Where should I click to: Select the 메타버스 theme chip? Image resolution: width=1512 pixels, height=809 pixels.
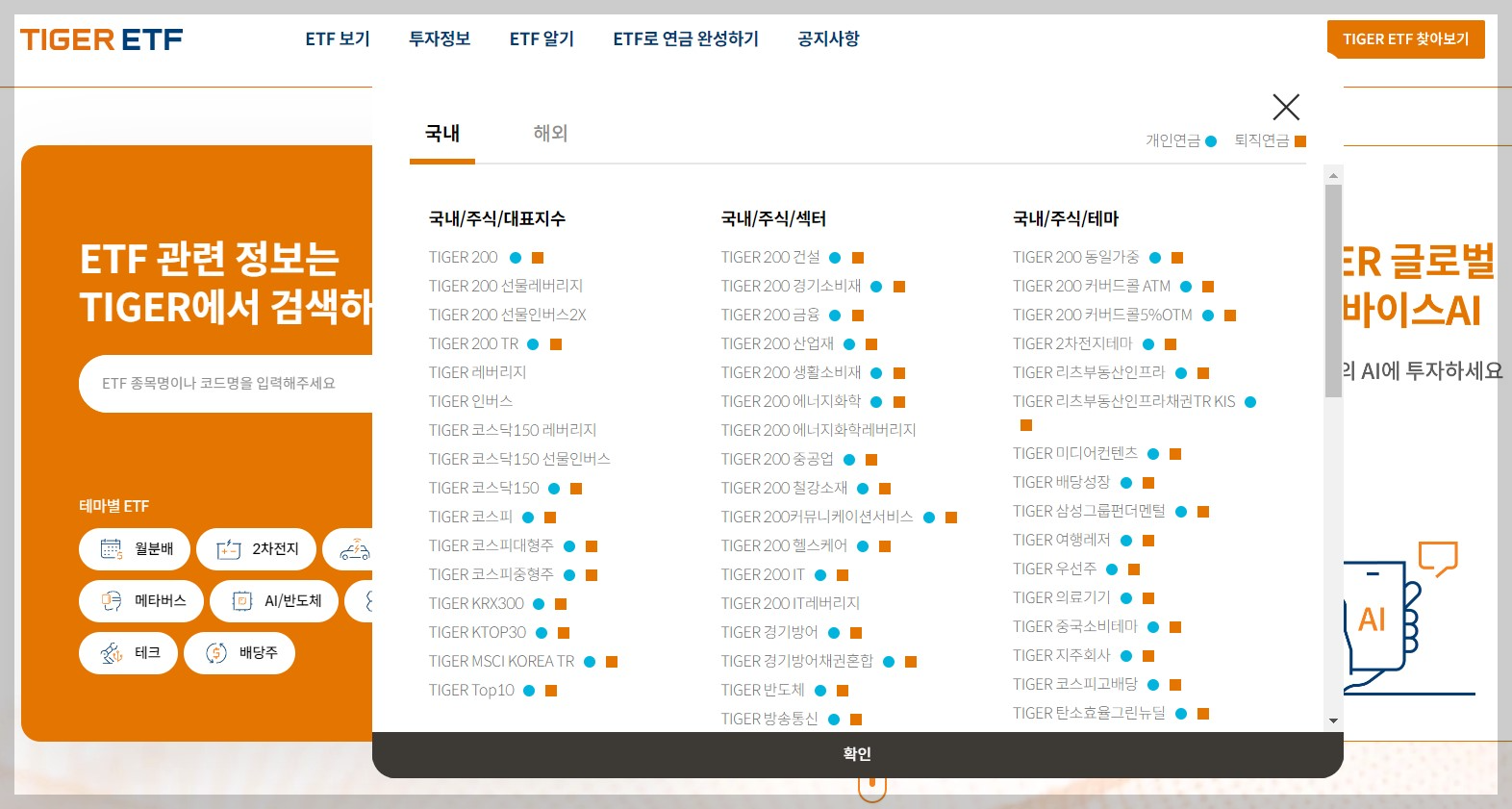[x=141, y=601]
